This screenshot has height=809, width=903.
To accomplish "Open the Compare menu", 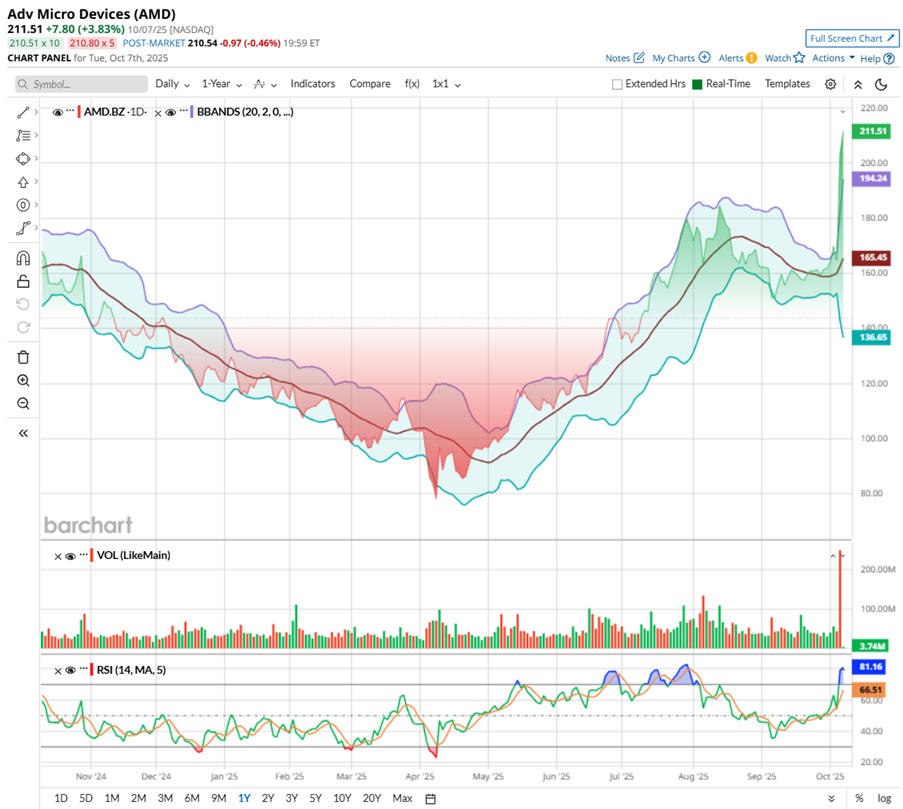I will [x=370, y=83].
